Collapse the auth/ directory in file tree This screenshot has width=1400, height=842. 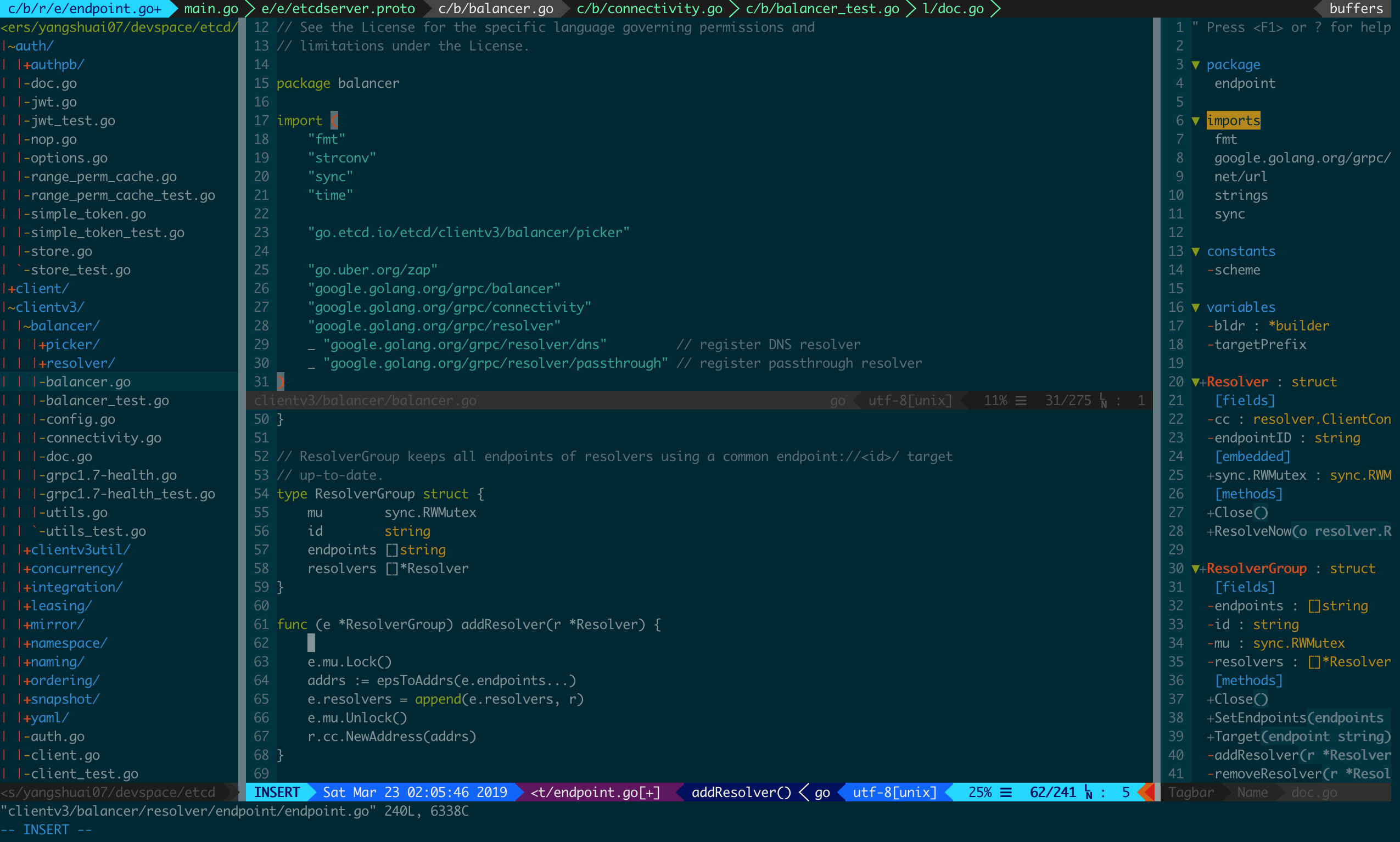pos(30,46)
